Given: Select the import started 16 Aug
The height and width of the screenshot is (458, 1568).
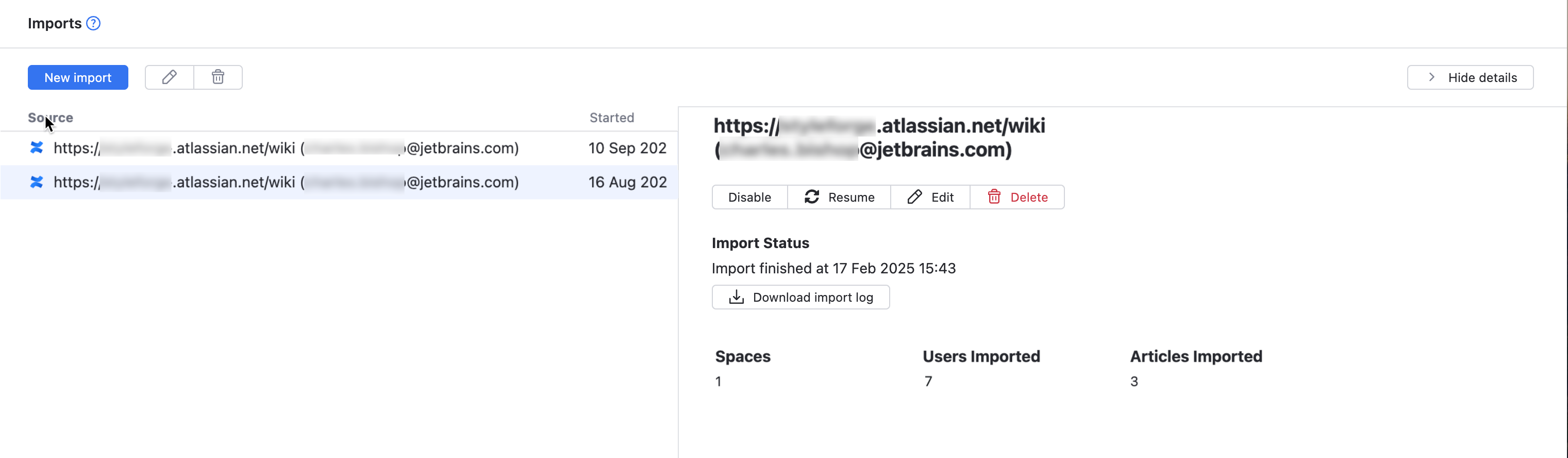Looking at the screenshot, I should [x=286, y=182].
